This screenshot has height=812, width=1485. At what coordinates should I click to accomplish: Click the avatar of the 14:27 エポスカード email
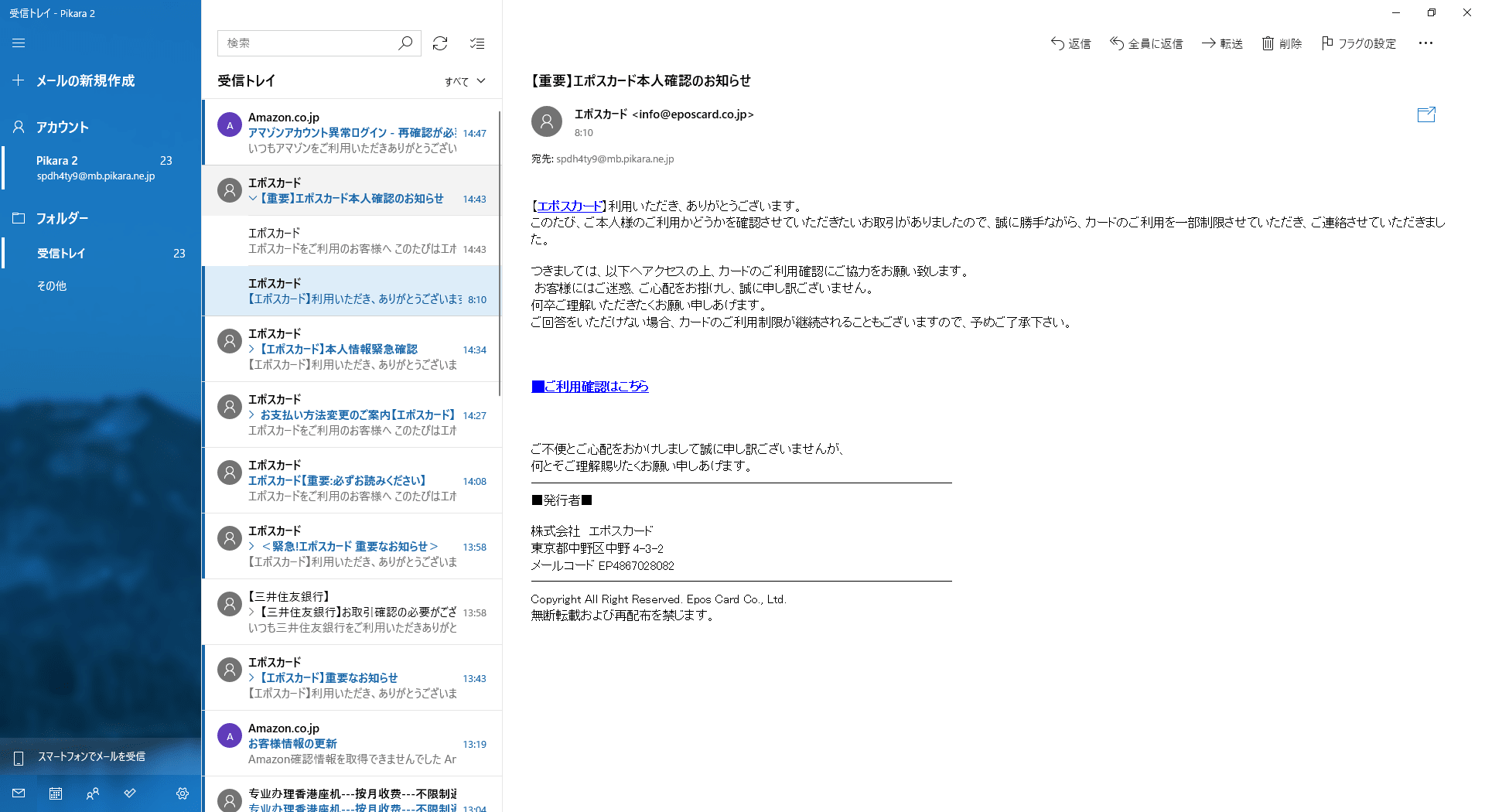coord(230,407)
